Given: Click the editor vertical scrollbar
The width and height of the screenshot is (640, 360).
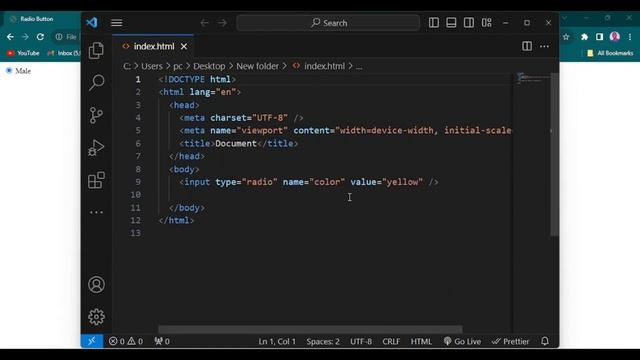Looking at the screenshot, I should (x=554, y=154).
